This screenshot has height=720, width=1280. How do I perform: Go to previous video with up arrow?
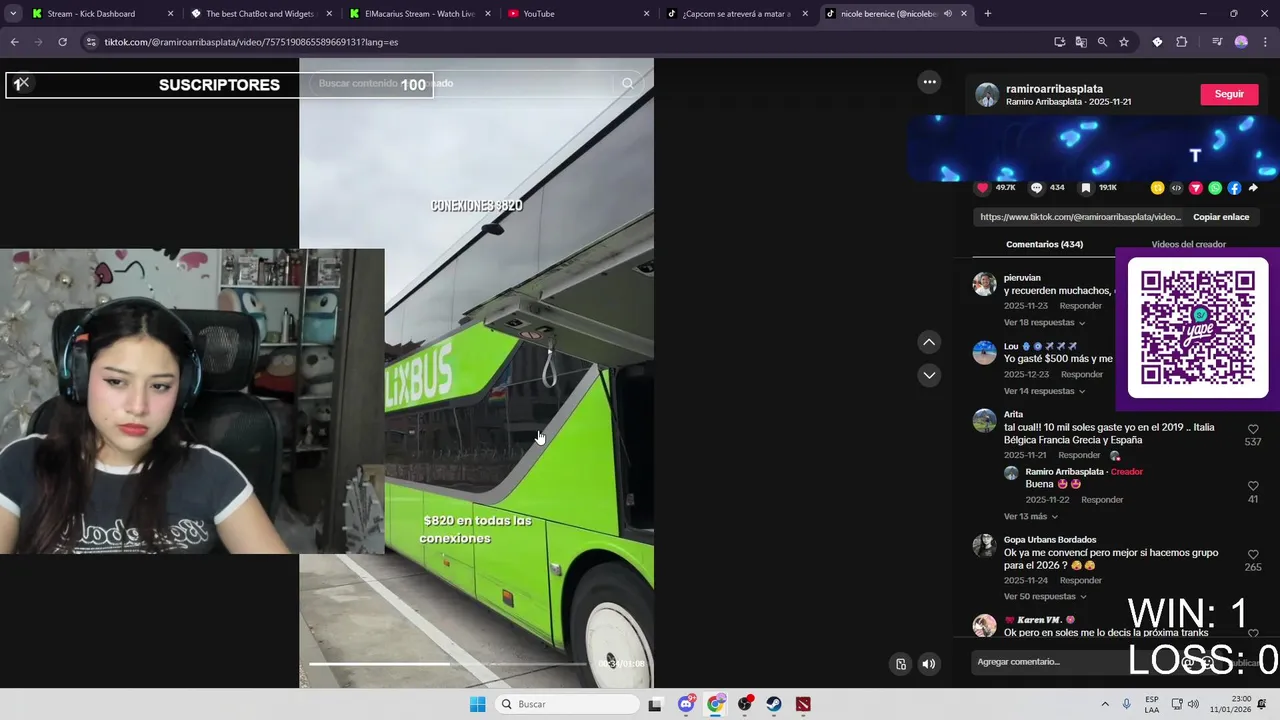(929, 343)
